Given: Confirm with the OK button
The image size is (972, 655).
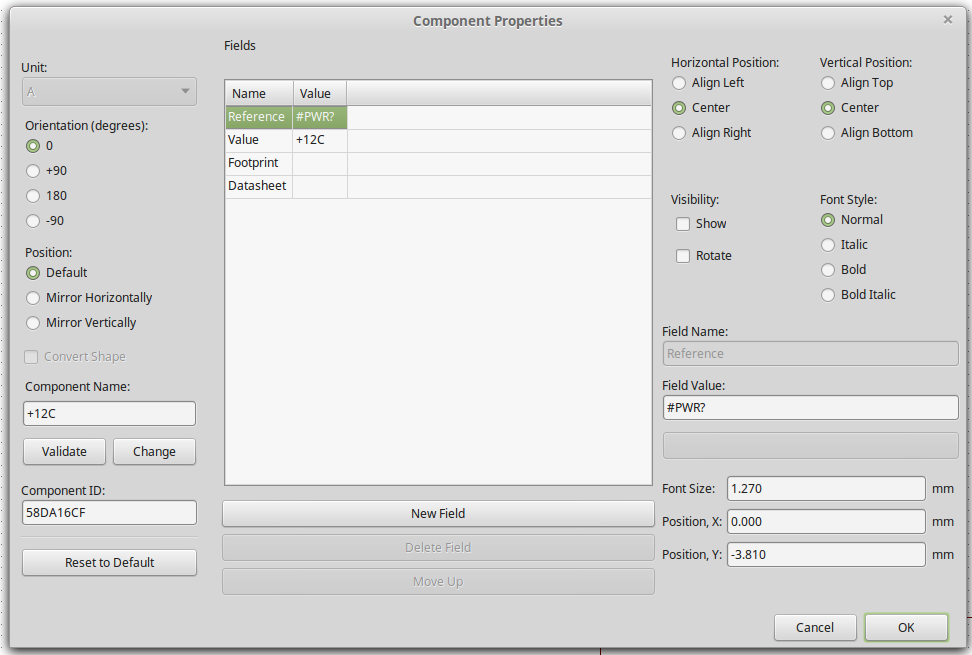Looking at the screenshot, I should click(x=905, y=627).
